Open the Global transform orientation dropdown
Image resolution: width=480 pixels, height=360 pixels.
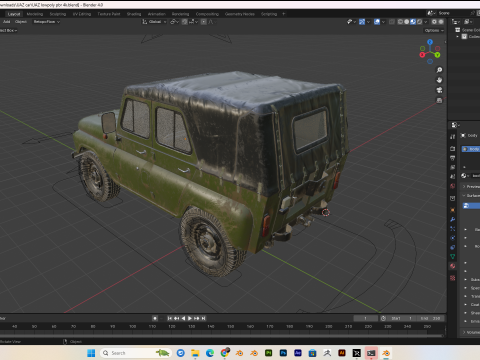tap(154, 22)
